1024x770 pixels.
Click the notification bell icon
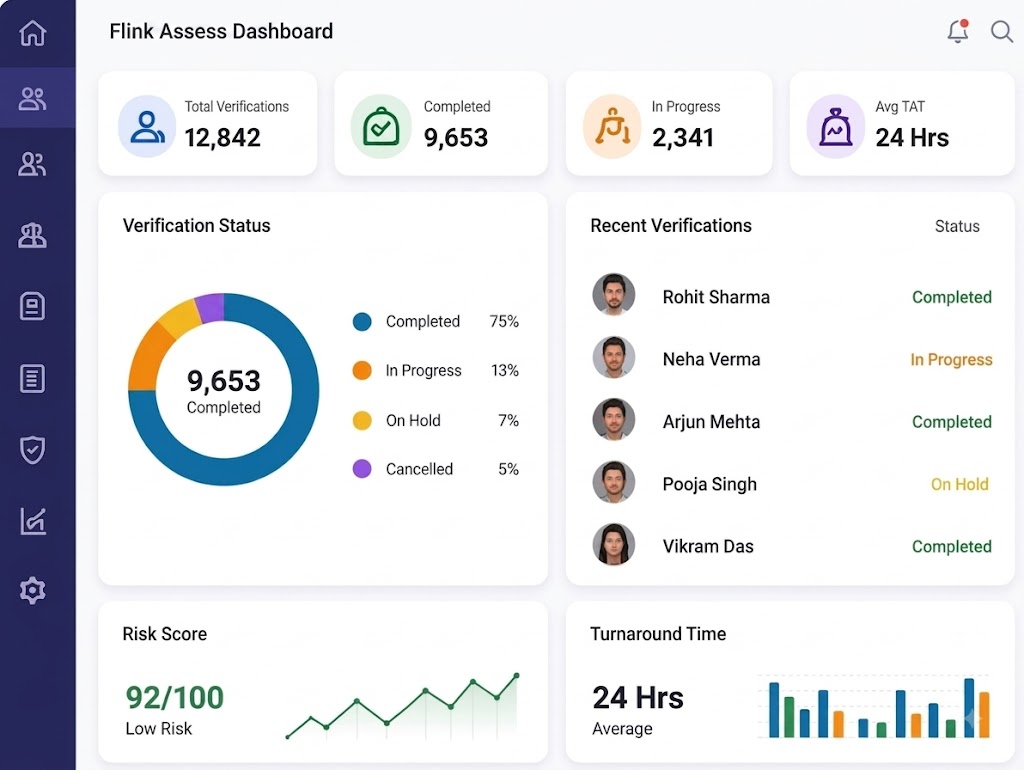pyautogui.click(x=957, y=31)
